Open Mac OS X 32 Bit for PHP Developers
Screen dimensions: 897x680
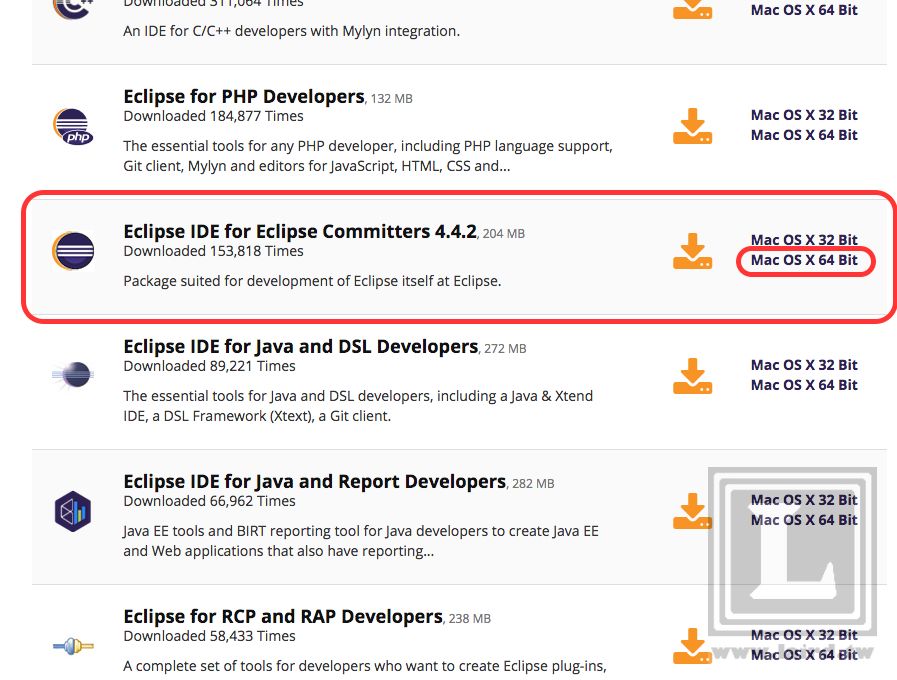tap(804, 115)
